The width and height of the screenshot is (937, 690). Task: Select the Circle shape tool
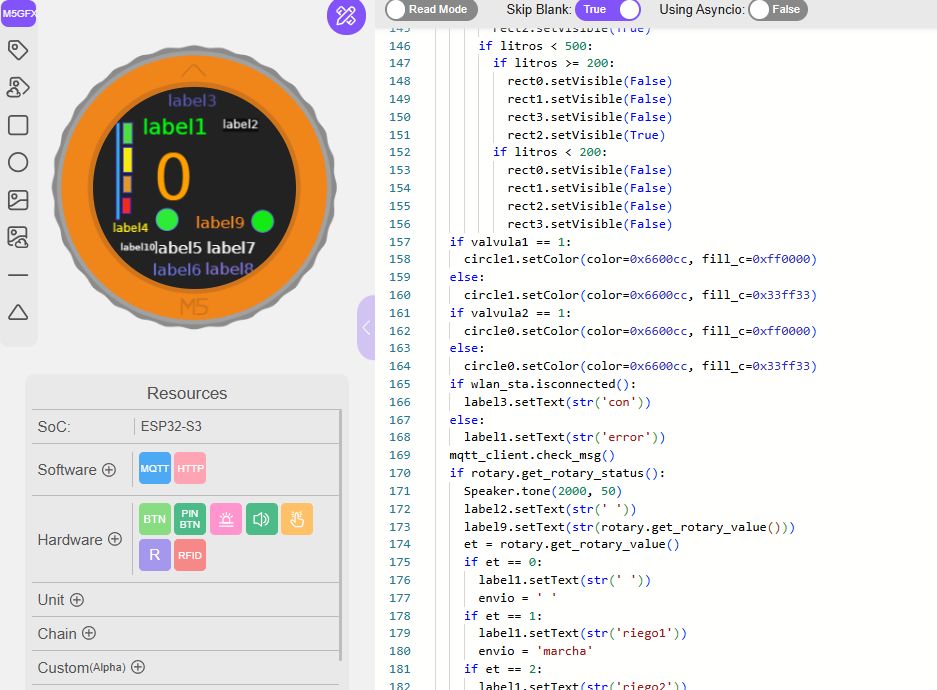pos(18,162)
